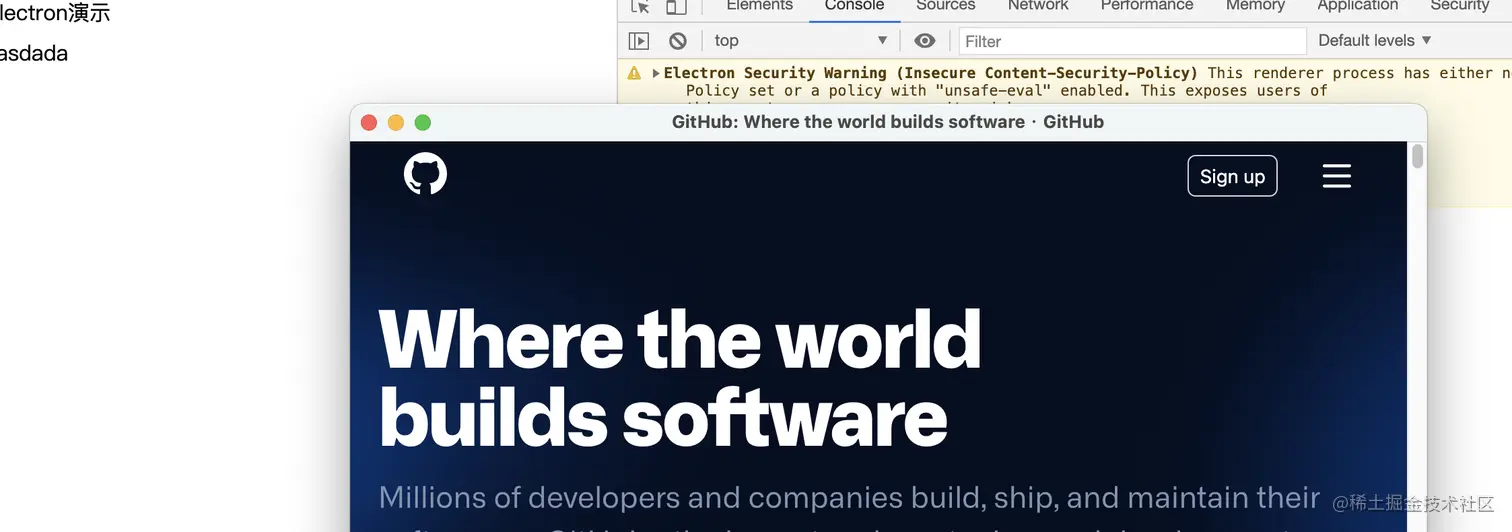Switch to the Performance tab

pyautogui.click(x=1147, y=6)
